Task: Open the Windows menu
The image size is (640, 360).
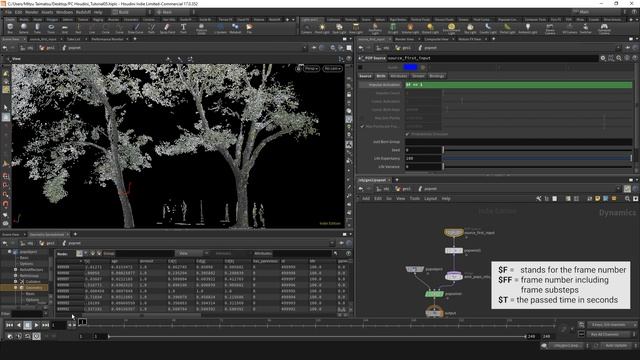Action: pos(64,12)
